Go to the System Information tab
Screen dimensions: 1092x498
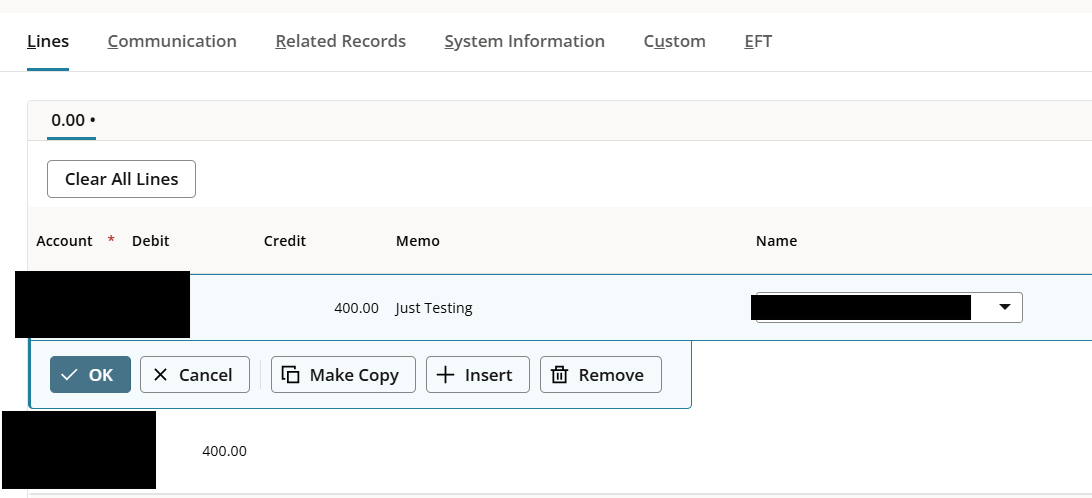point(524,41)
